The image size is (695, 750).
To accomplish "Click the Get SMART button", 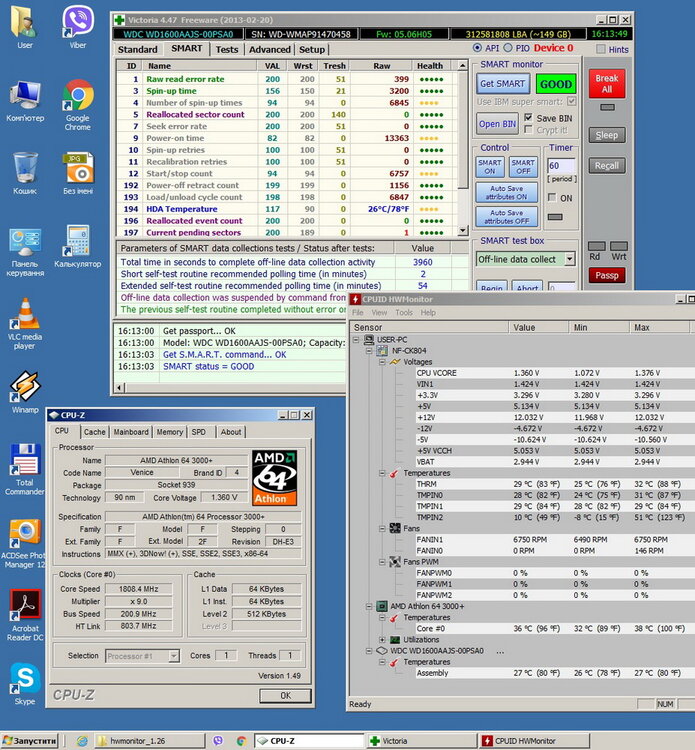I will point(503,84).
